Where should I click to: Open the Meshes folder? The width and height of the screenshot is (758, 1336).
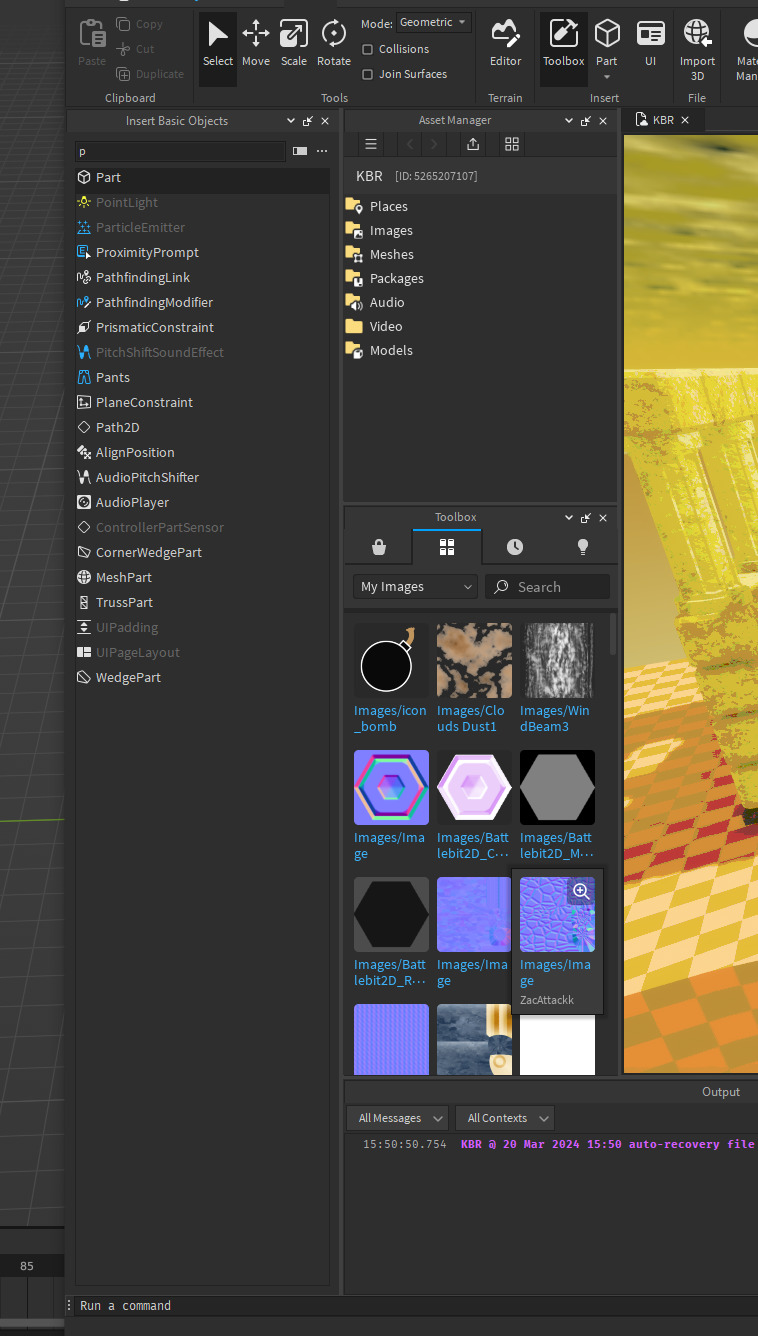coord(391,254)
